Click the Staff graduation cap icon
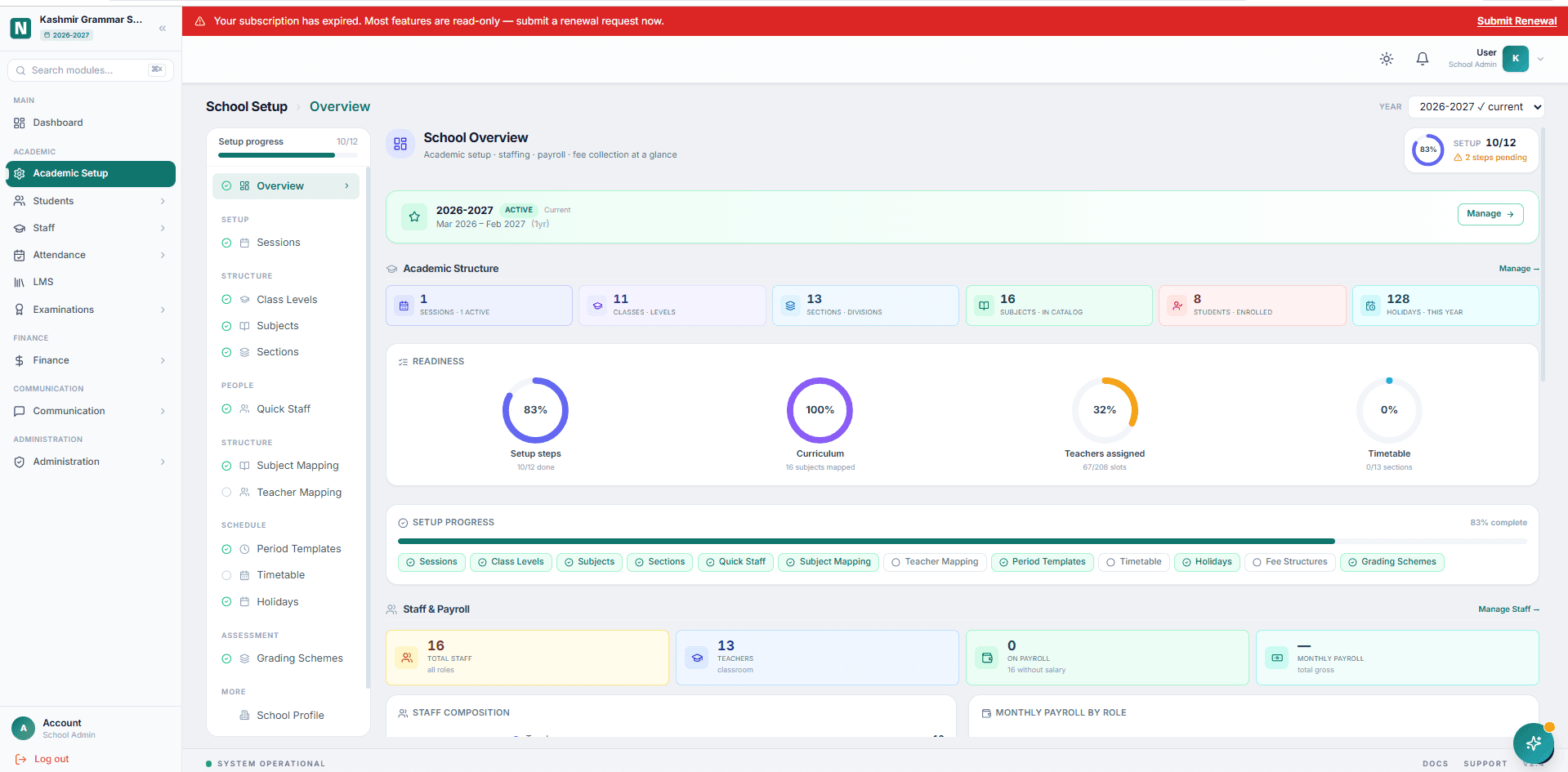Image resolution: width=1568 pixels, height=772 pixels. click(x=20, y=228)
